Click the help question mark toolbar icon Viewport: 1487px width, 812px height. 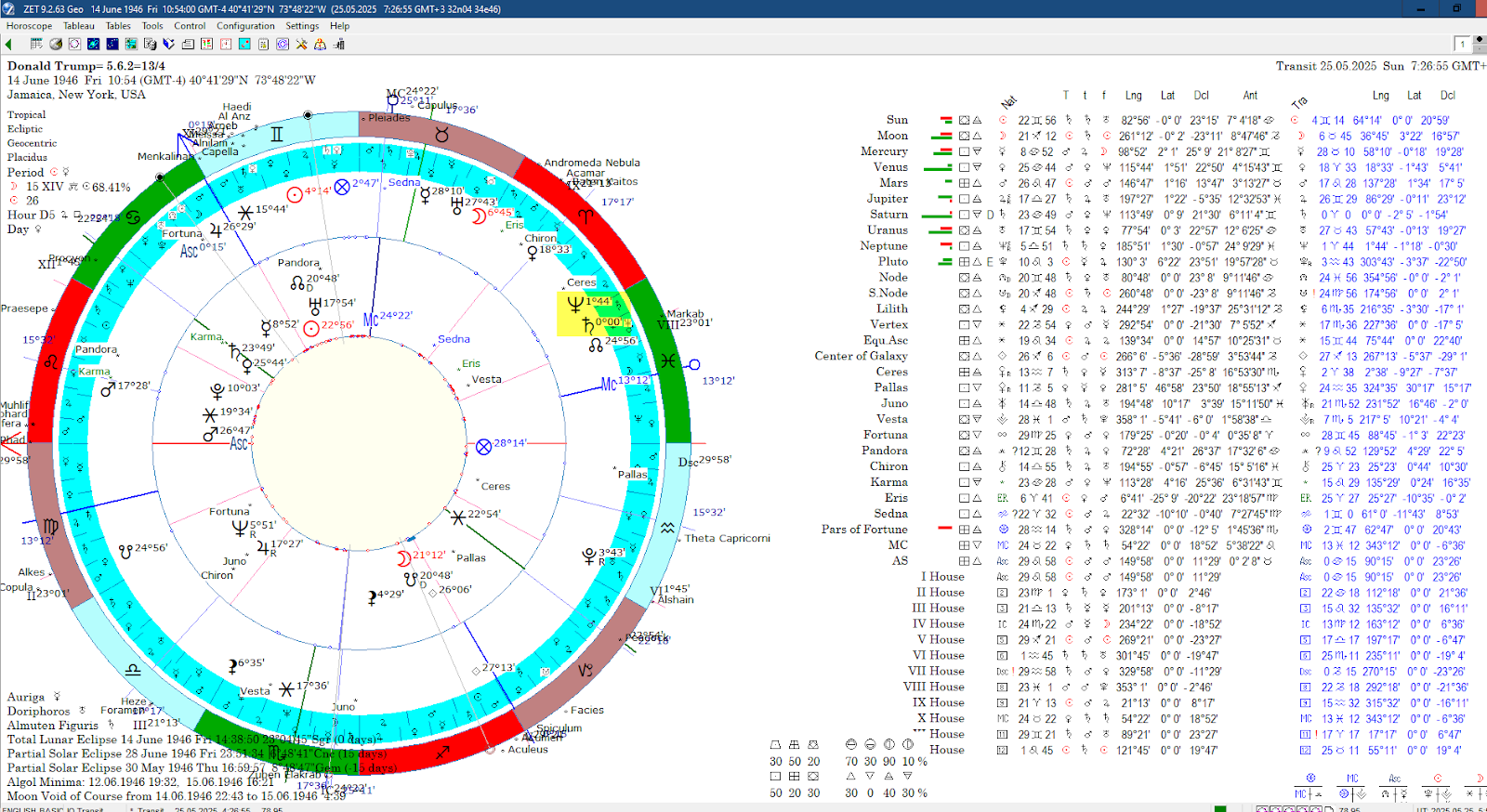(320, 44)
